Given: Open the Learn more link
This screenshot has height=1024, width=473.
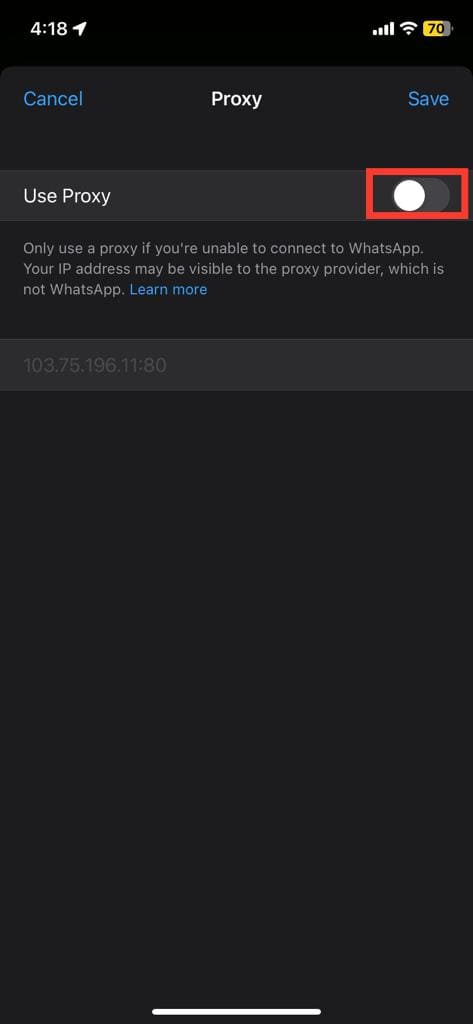Looking at the screenshot, I should [x=169, y=289].
